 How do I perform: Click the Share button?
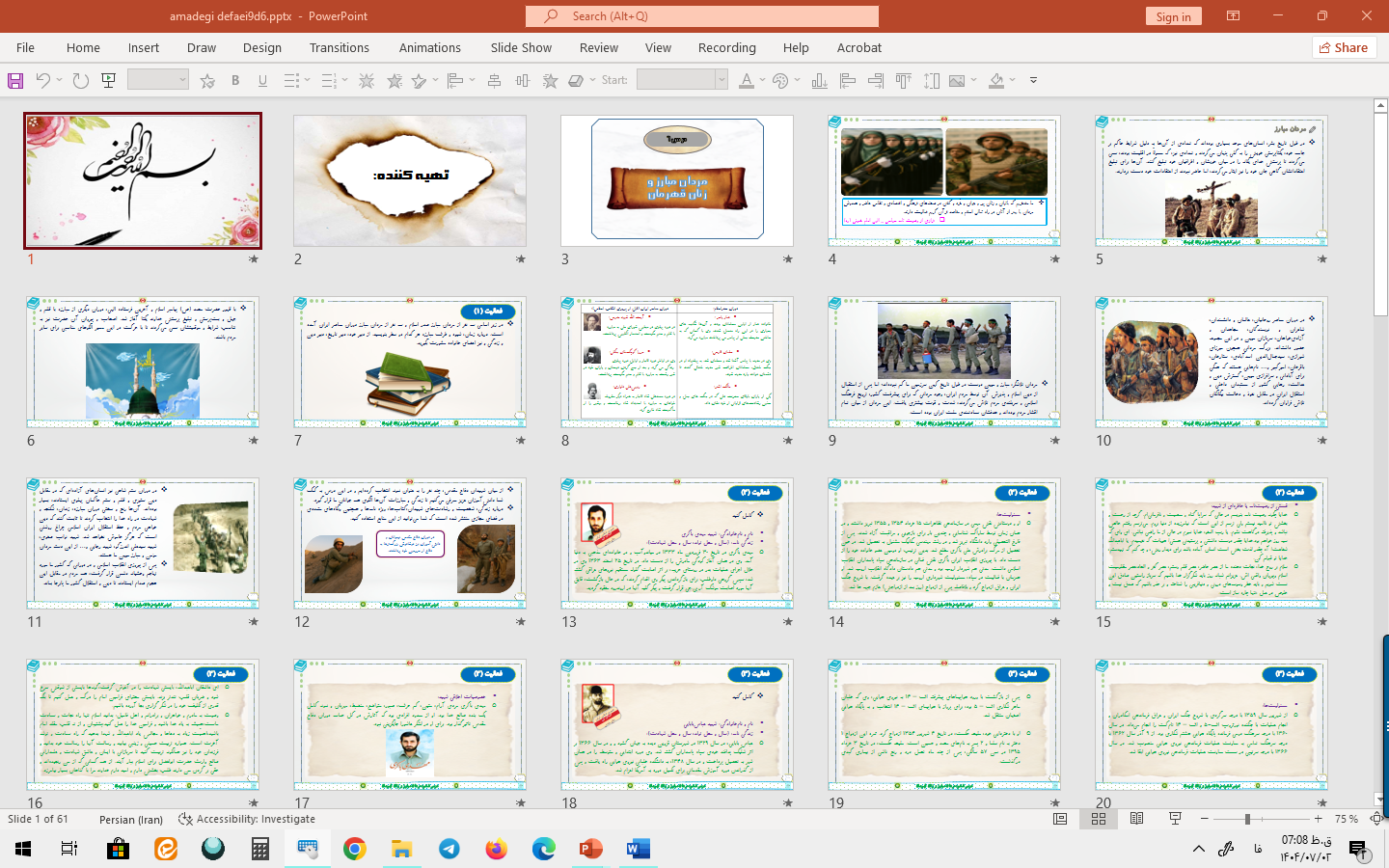coord(1343,47)
